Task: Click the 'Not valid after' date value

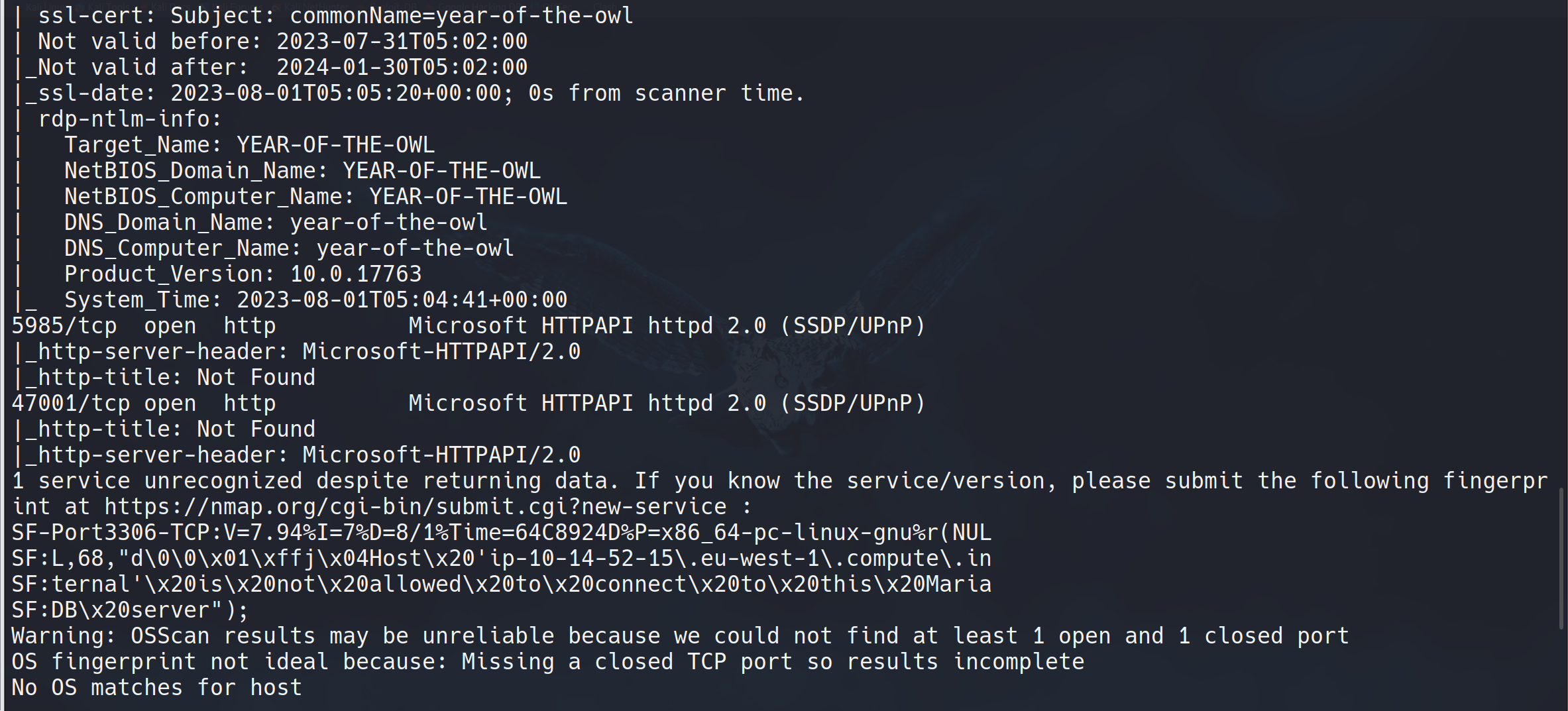Action: pyautogui.click(x=402, y=67)
